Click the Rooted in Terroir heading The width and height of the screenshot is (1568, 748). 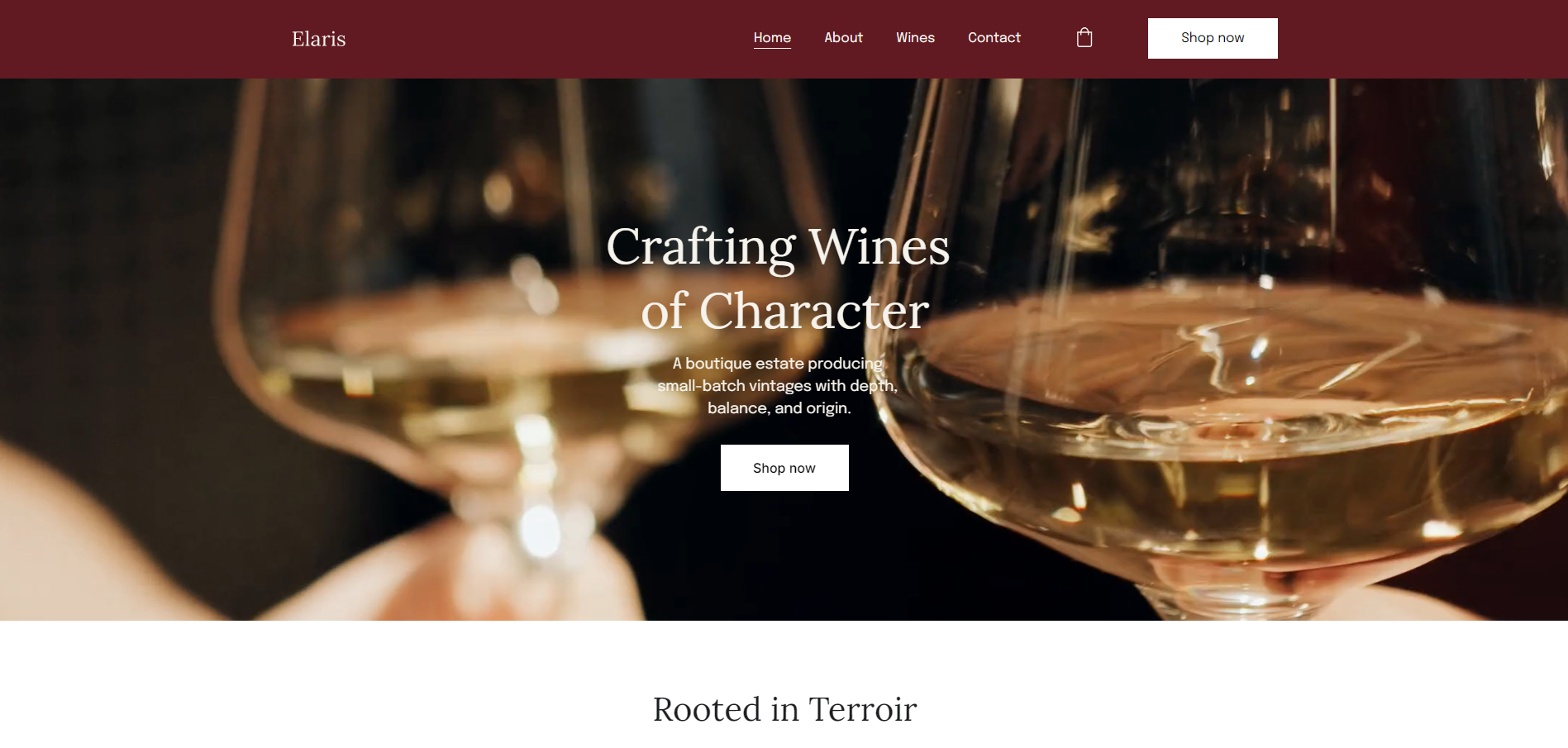pyautogui.click(x=784, y=709)
